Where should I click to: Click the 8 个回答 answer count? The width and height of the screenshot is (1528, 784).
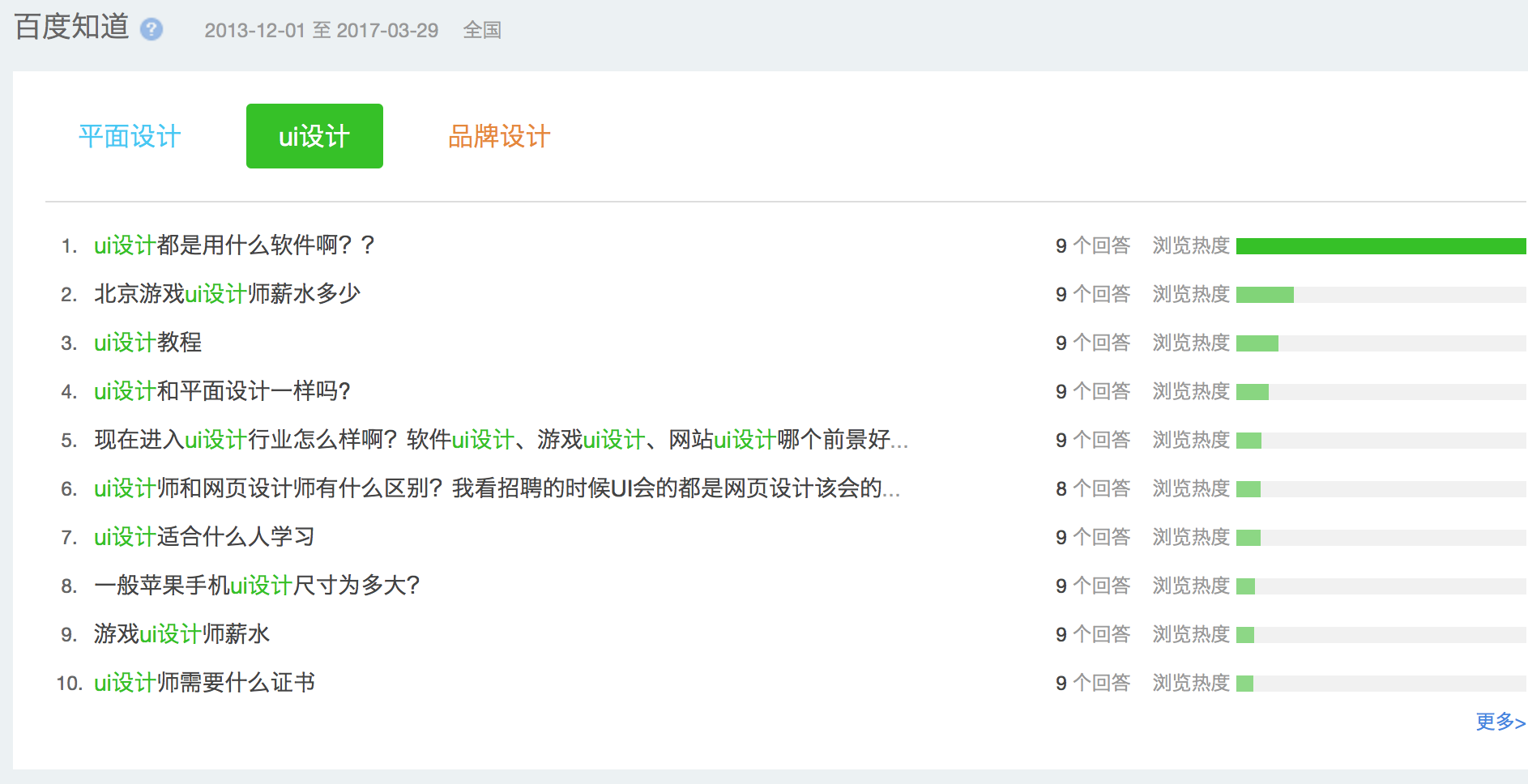tap(1092, 488)
